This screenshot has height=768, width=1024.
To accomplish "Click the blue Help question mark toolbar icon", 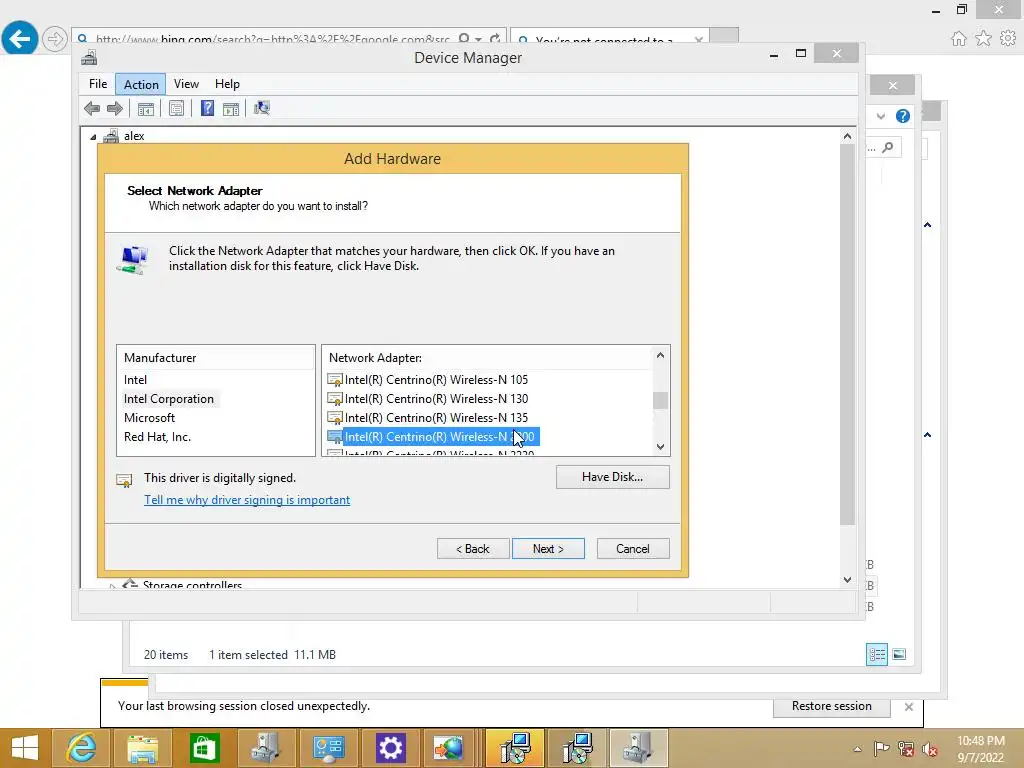I will pos(207,108).
